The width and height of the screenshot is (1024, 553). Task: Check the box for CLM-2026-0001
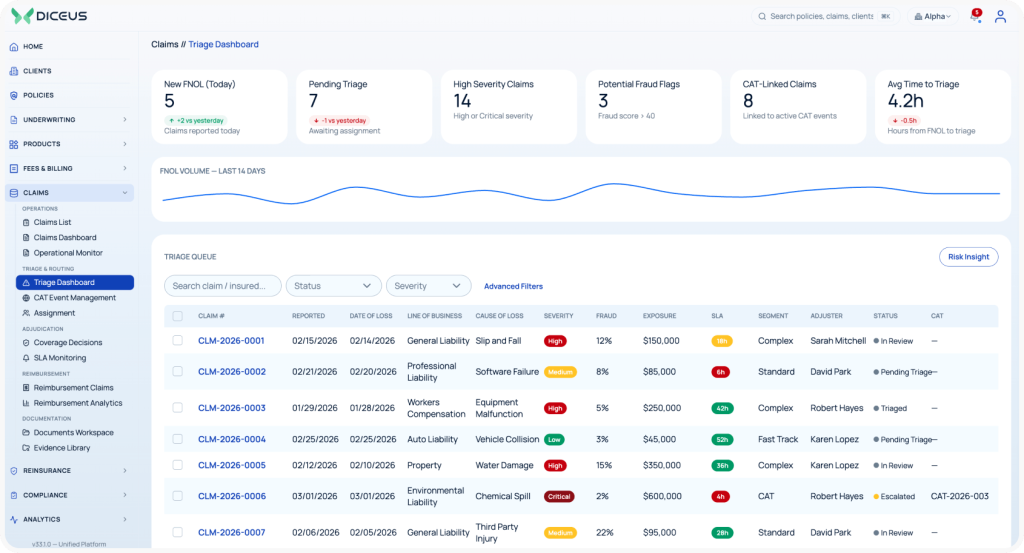pyautogui.click(x=178, y=340)
